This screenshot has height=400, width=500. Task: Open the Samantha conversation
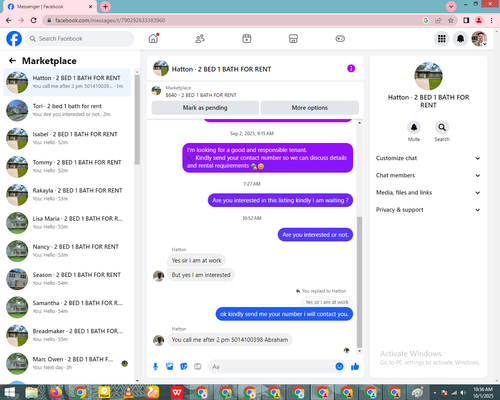point(67,307)
